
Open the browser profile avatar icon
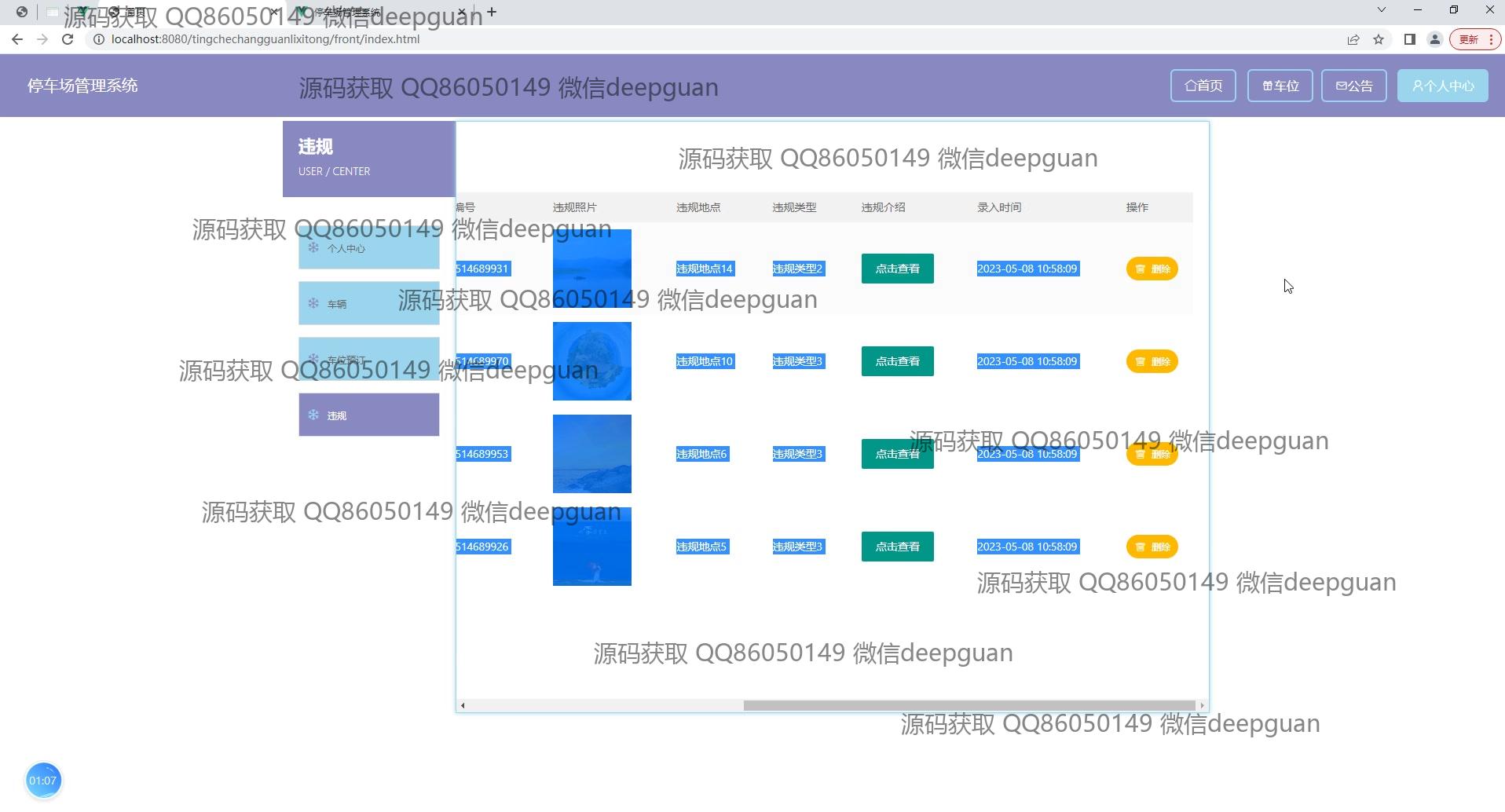tap(1434, 39)
